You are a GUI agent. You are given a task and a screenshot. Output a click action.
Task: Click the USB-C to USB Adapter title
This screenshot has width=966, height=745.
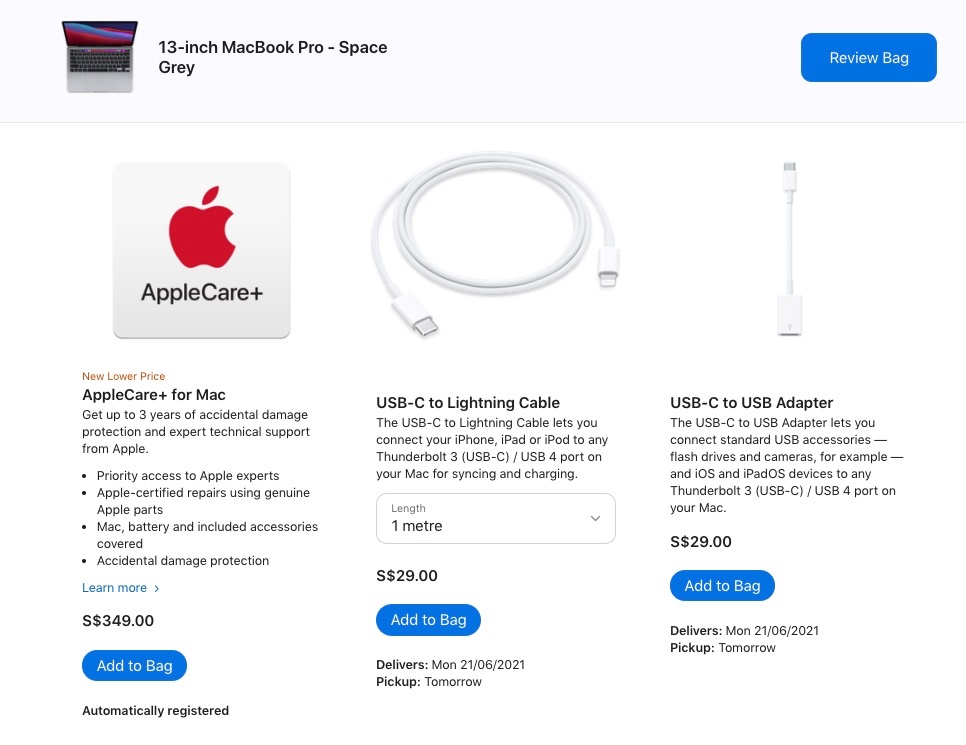point(751,403)
